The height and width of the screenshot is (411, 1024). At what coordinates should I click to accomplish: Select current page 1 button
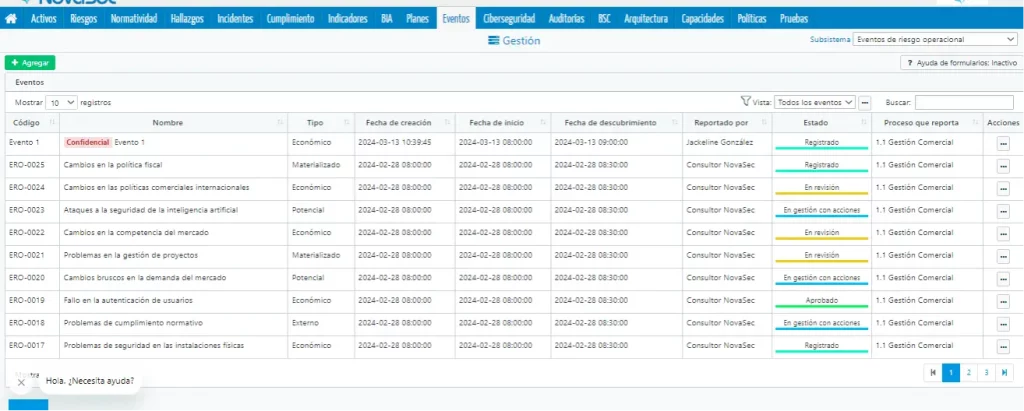click(951, 373)
